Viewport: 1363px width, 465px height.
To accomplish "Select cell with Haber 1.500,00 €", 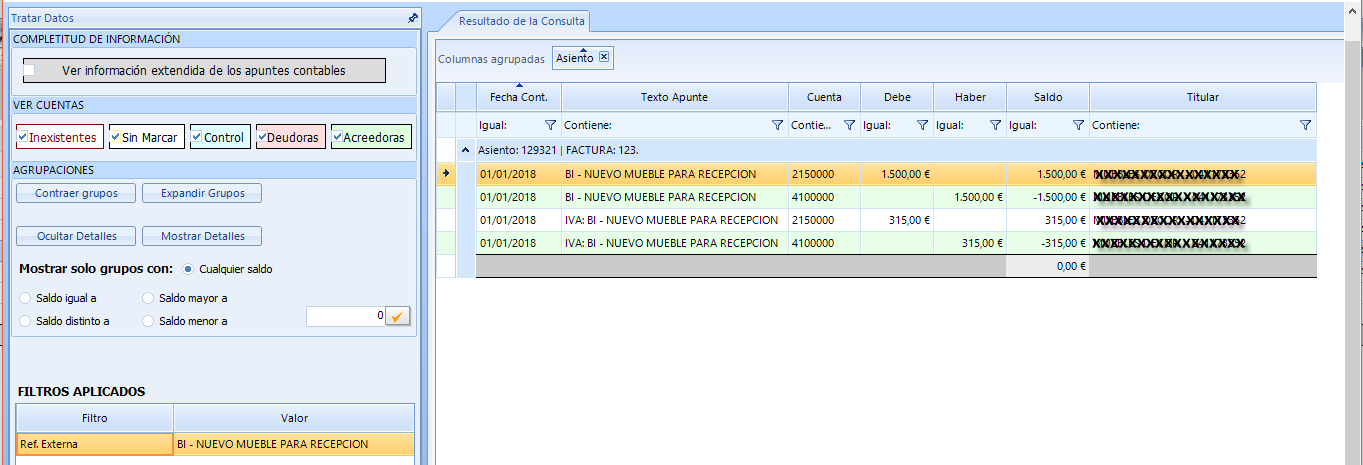I will click(970, 197).
